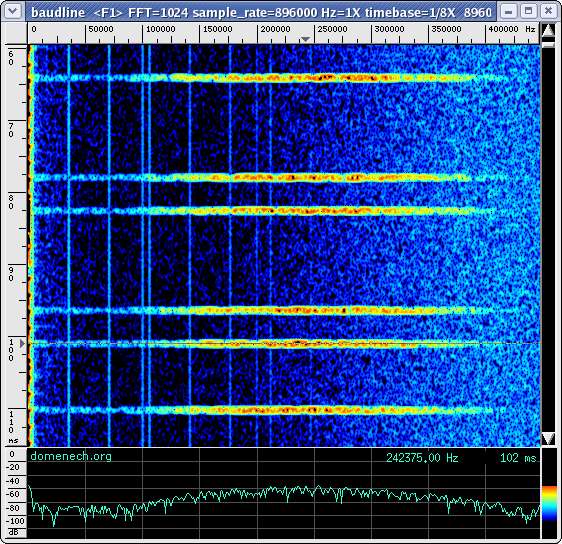Click the 200000 label on frequency ruler
This screenshot has width=562, height=544.
pos(275,29)
